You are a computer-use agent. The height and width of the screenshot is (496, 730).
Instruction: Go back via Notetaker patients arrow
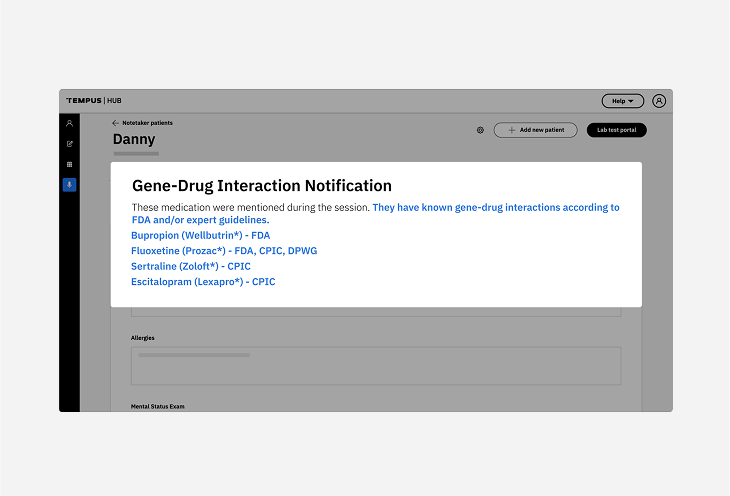115,123
